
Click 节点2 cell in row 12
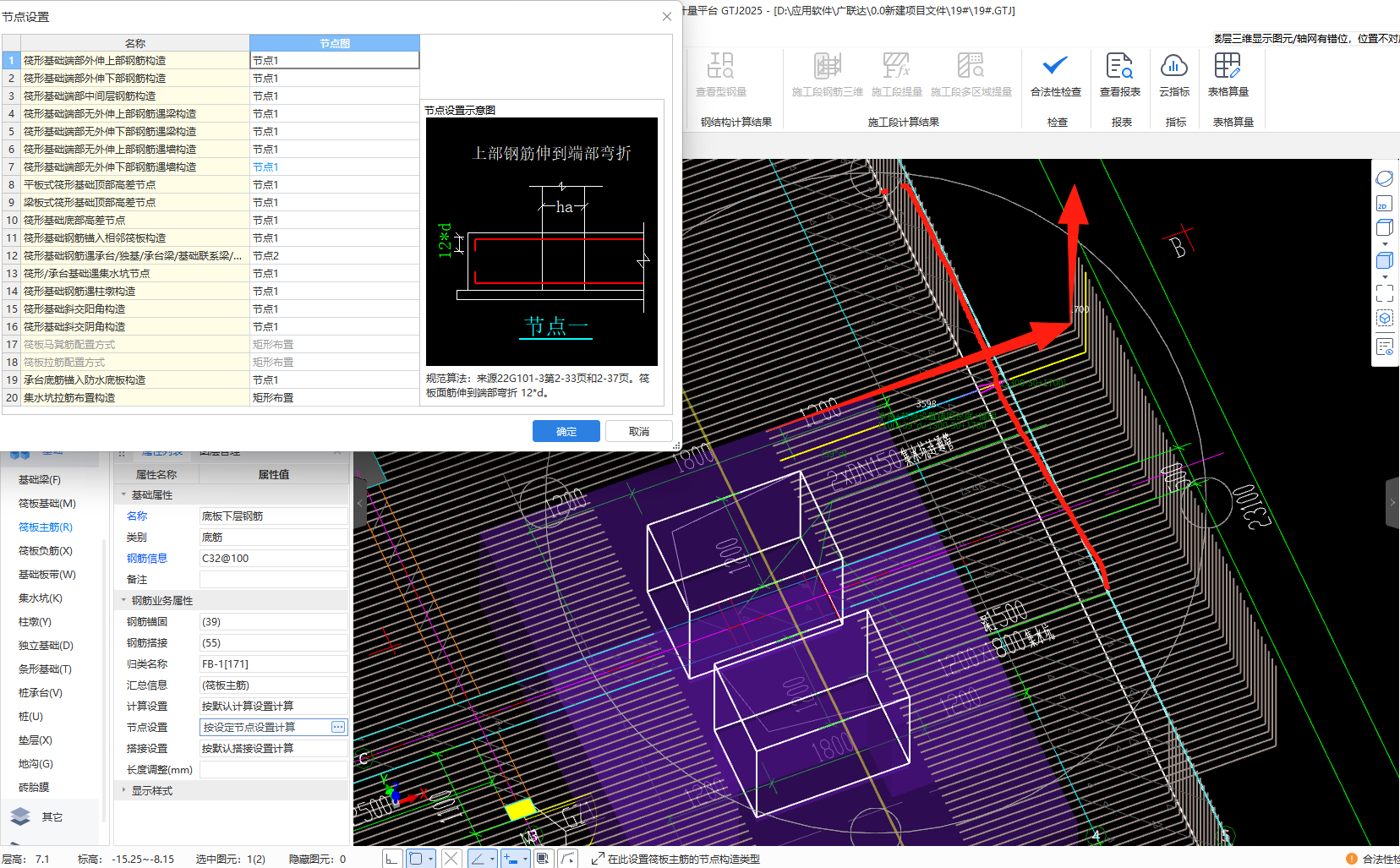[335, 255]
